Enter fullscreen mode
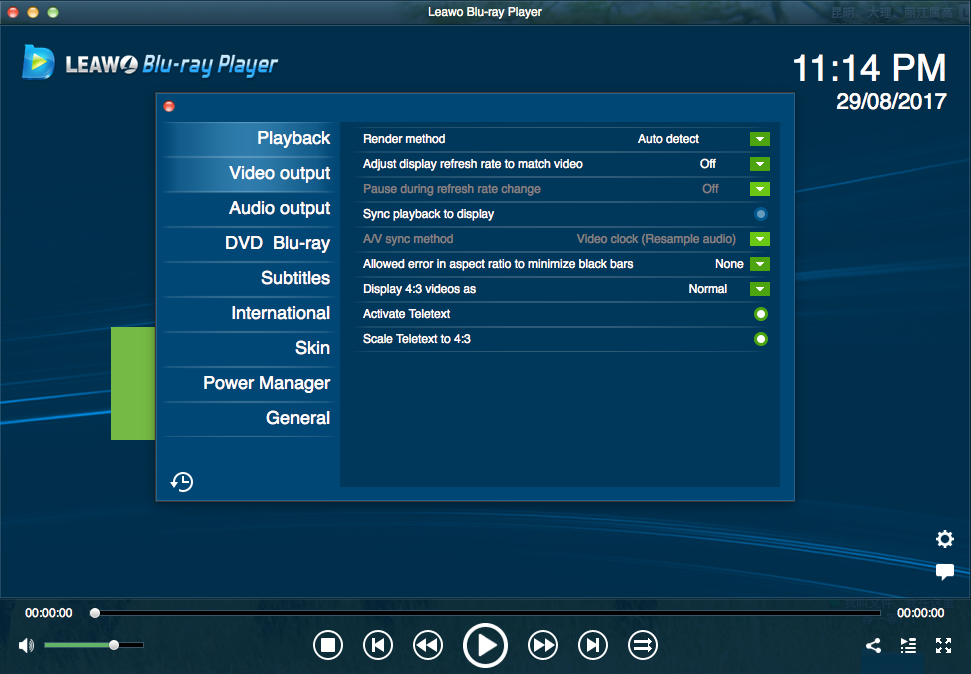The width and height of the screenshot is (971, 674). tap(943, 646)
